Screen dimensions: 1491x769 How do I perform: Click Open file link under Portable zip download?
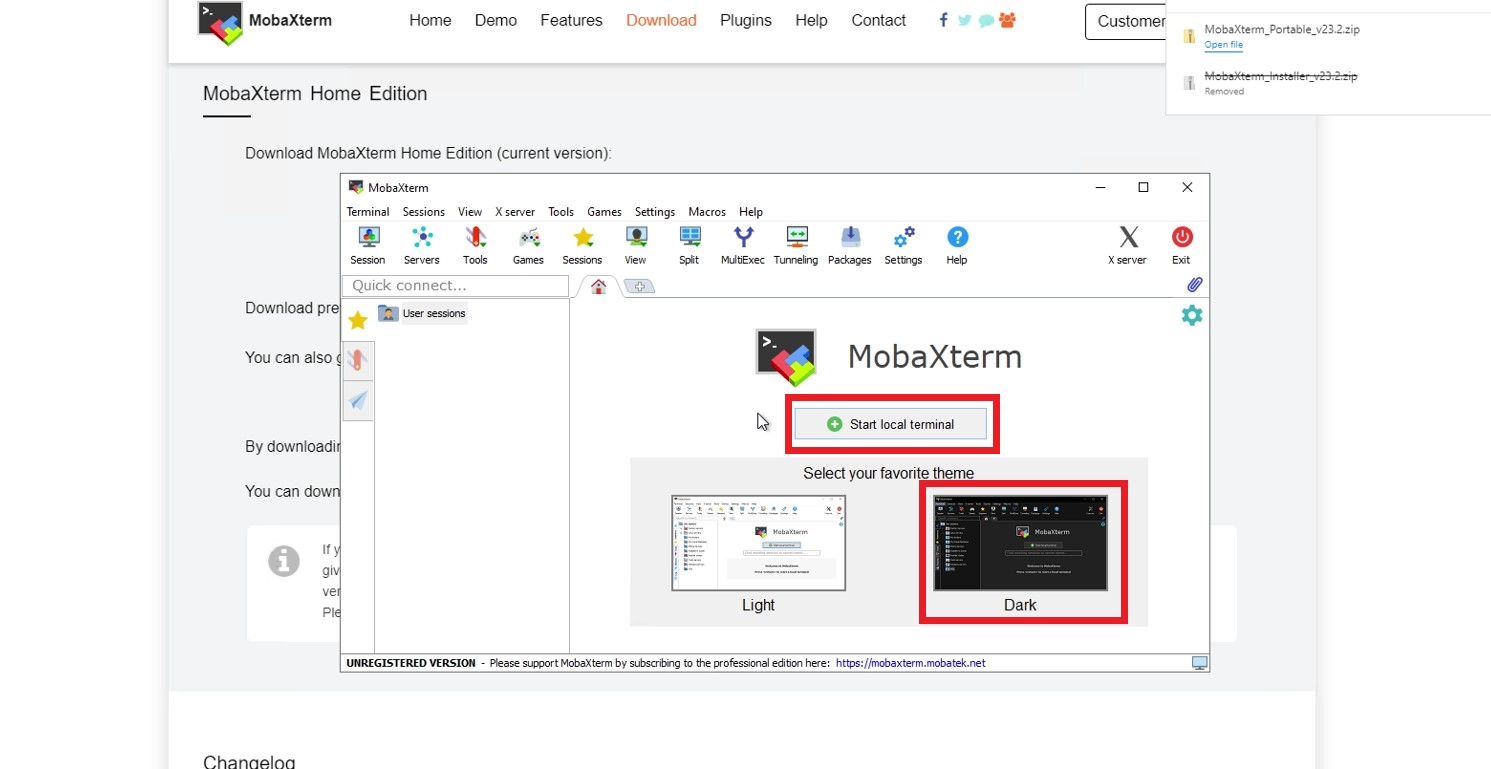1224,45
